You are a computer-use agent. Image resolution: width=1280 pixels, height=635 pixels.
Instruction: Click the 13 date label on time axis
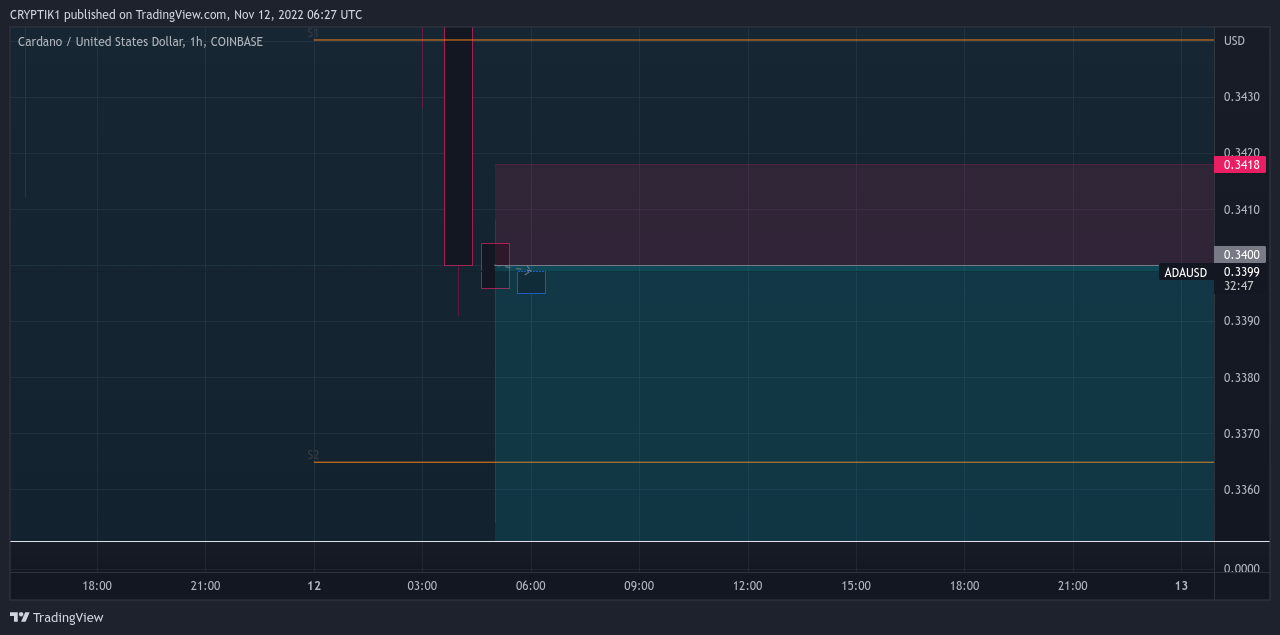click(1181, 586)
